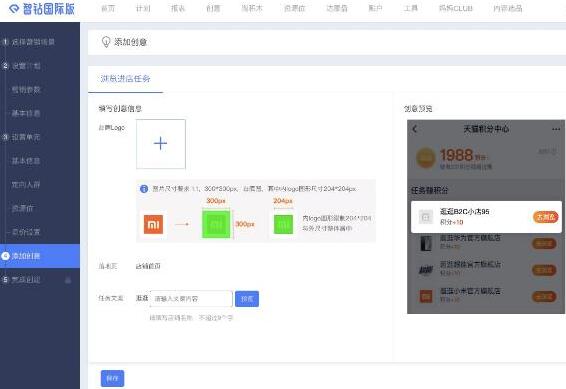The image size is (566, 389).
Task: Click the blue button beside the text field
Action: click(x=247, y=299)
